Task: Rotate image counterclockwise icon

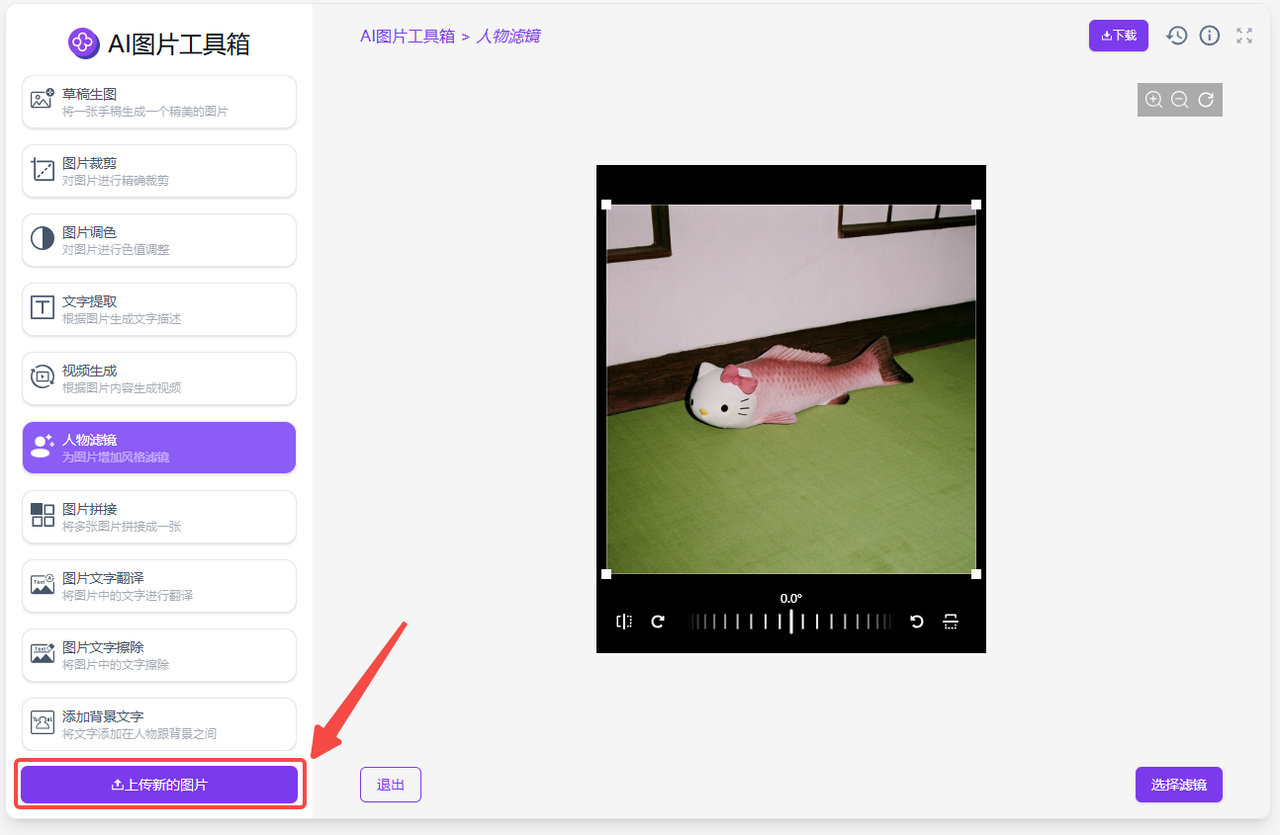Action: 917,621
